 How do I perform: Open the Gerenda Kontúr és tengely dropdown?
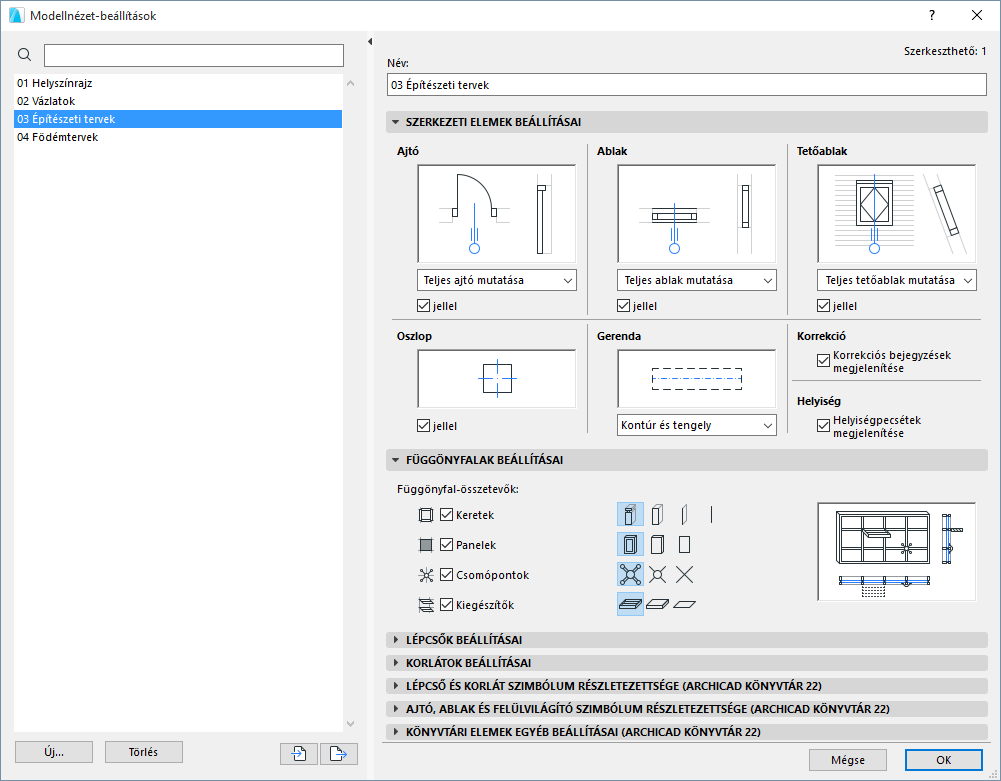pos(696,425)
